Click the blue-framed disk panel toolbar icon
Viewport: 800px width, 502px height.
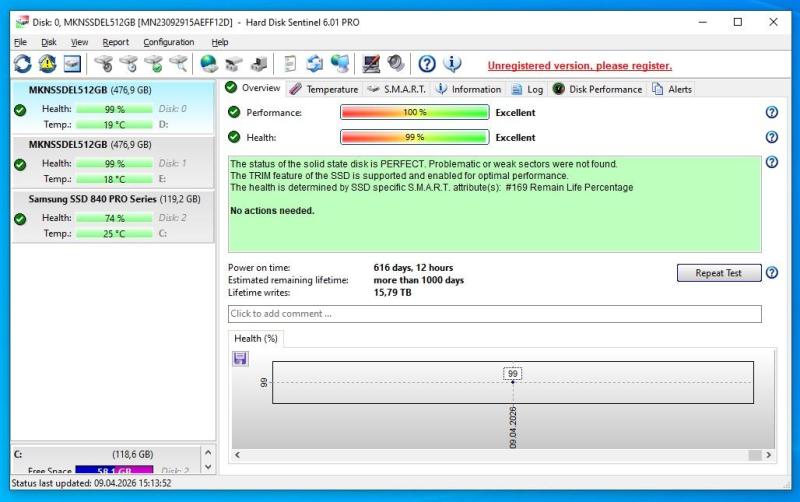[72, 64]
